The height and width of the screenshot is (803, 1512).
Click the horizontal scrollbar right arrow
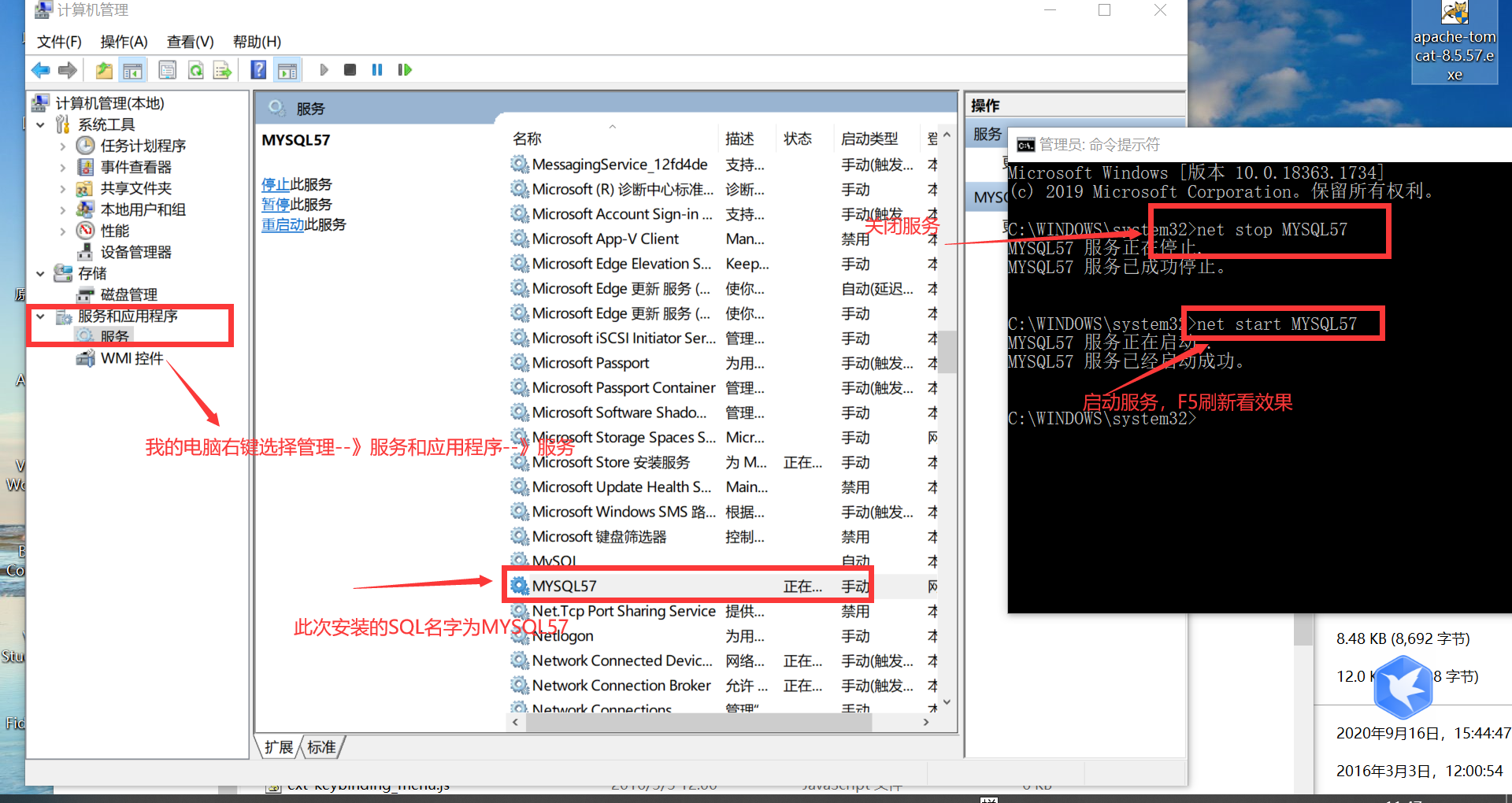point(927,722)
